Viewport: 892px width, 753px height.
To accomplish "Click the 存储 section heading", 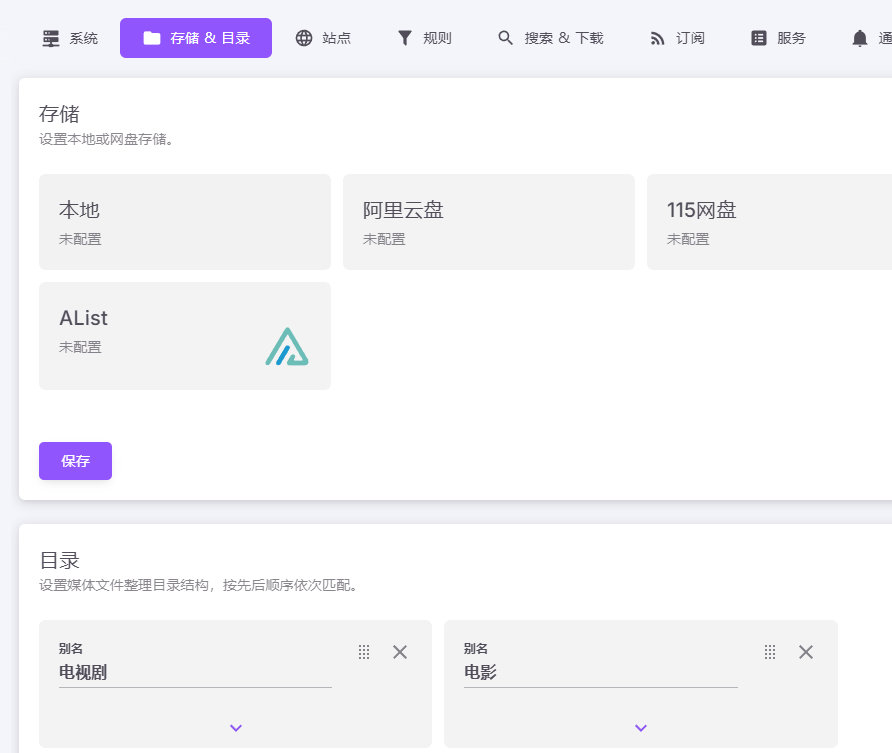I will point(59,114).
